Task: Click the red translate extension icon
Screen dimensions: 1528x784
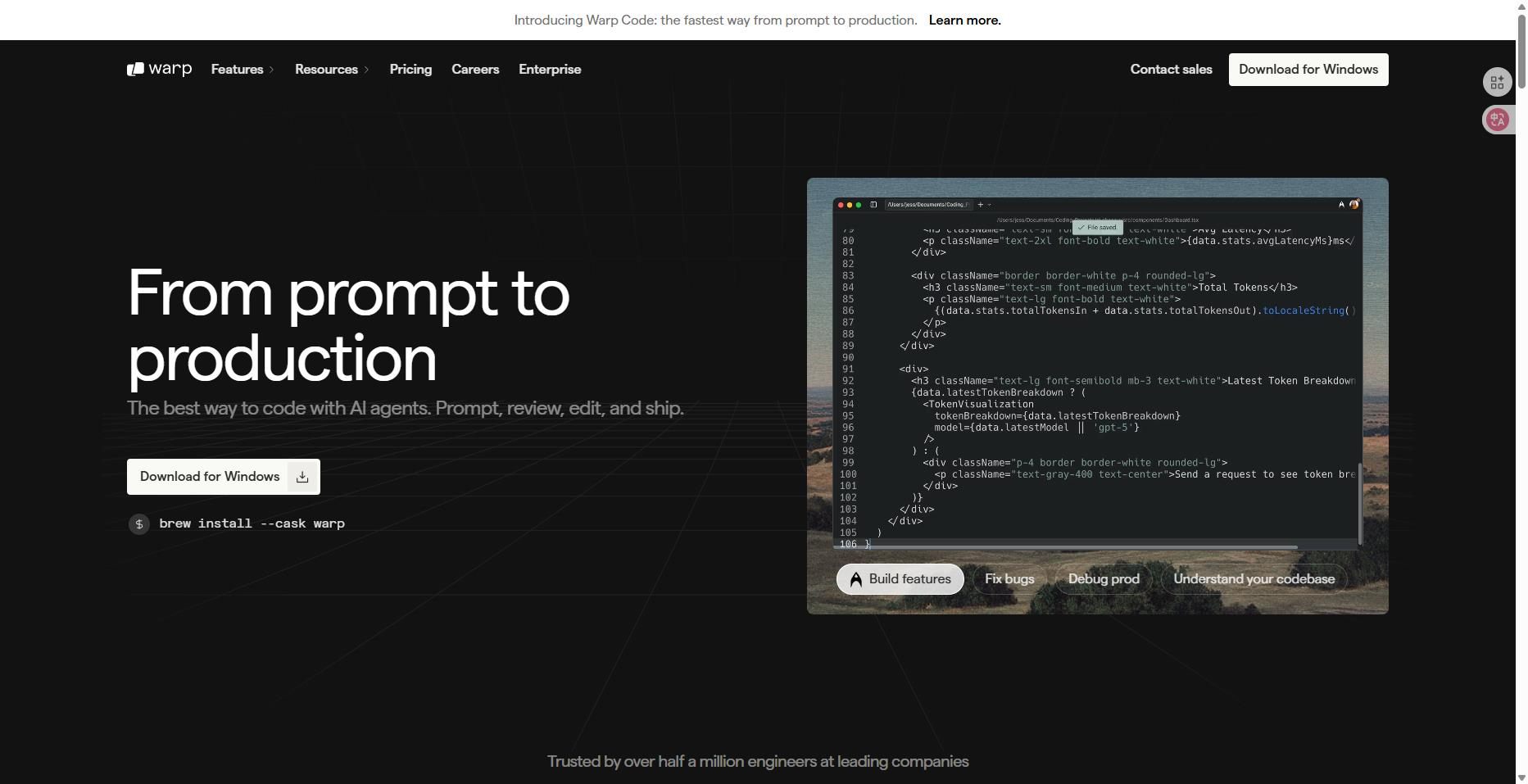Action: tap(1498, 120)
